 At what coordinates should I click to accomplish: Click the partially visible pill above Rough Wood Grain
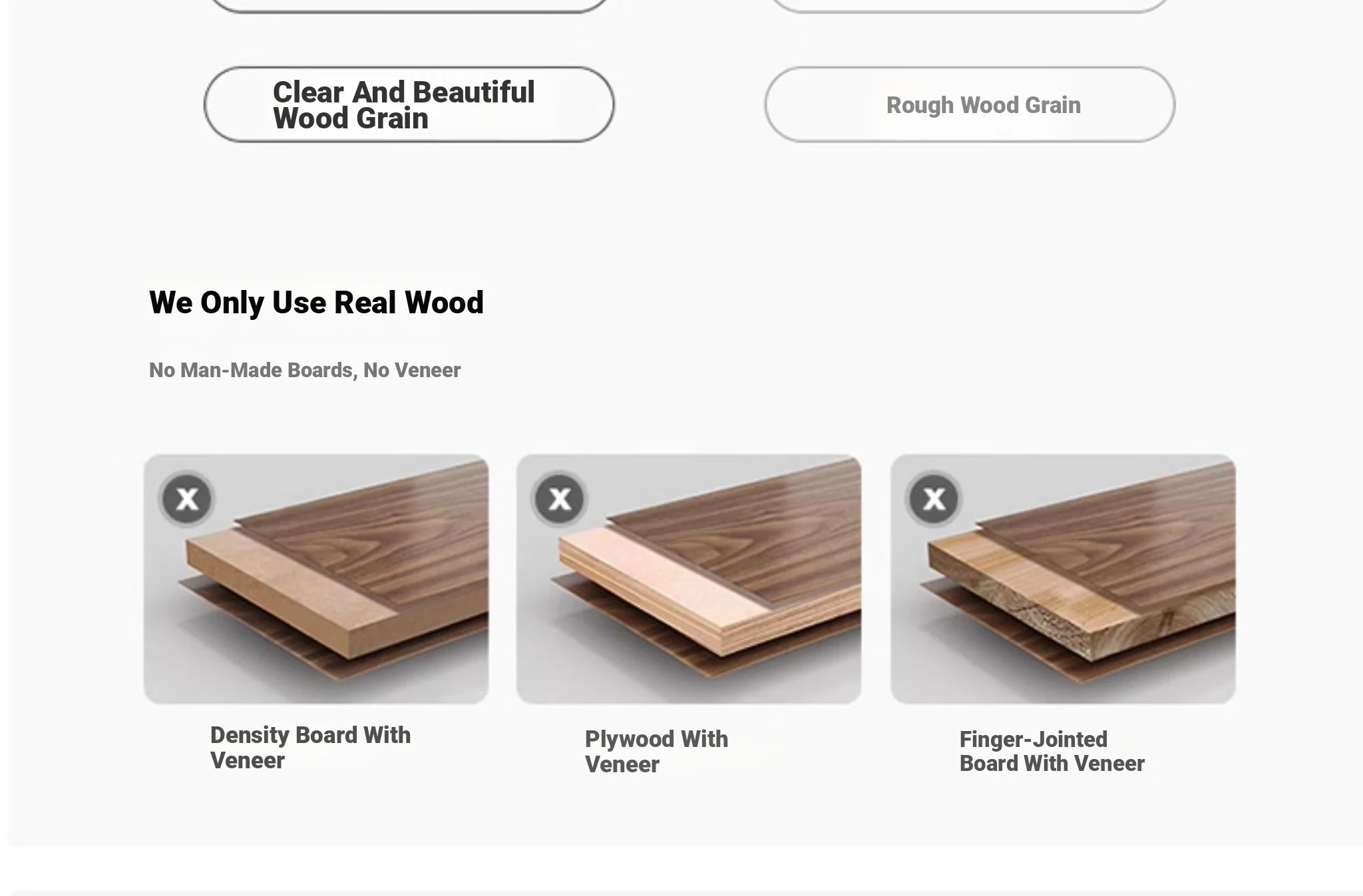point(970,5)
